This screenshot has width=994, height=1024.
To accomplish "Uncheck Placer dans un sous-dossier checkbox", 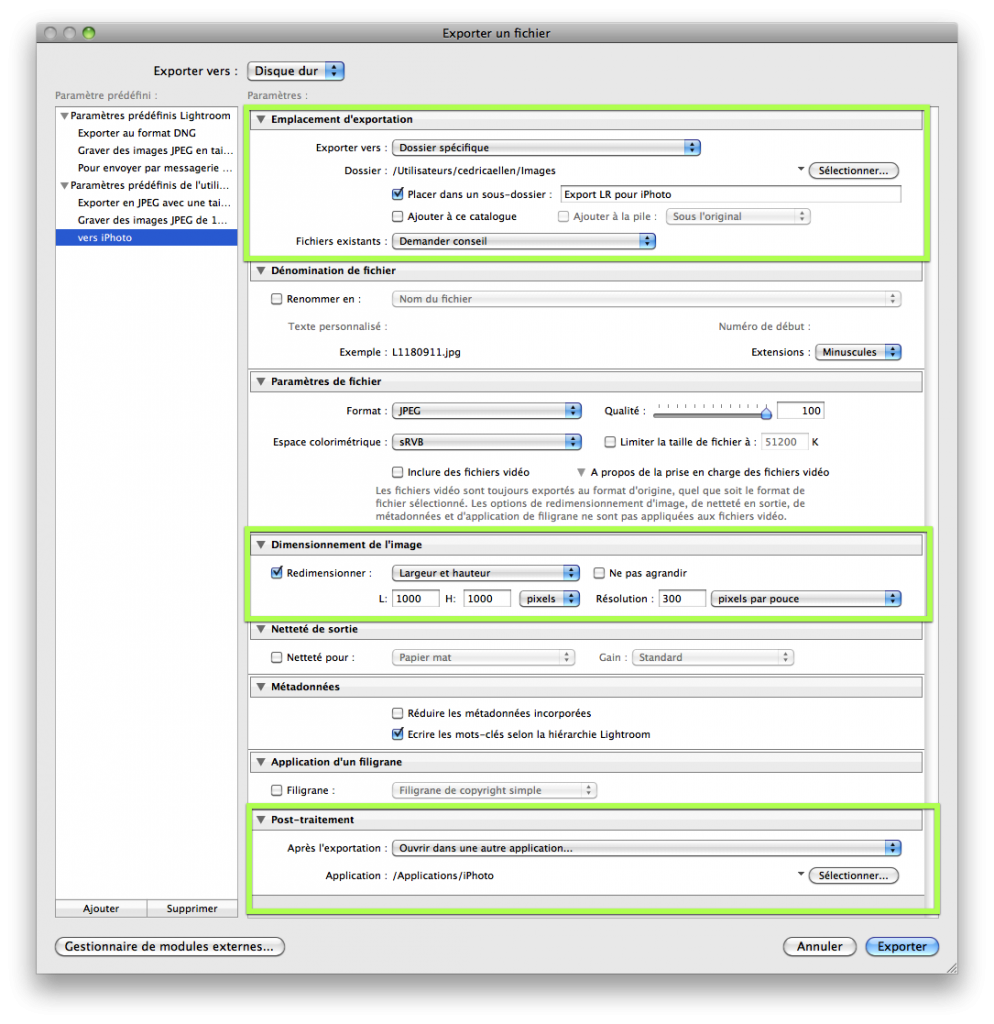I will [x=398, y=194].
